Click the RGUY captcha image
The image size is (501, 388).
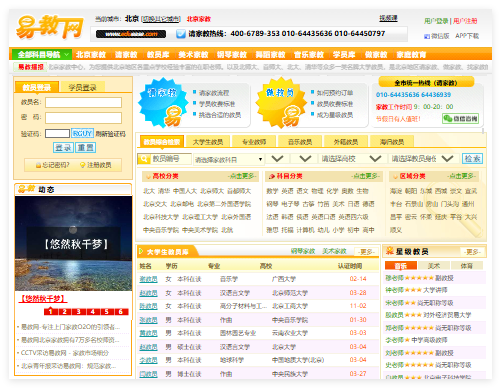82,133
